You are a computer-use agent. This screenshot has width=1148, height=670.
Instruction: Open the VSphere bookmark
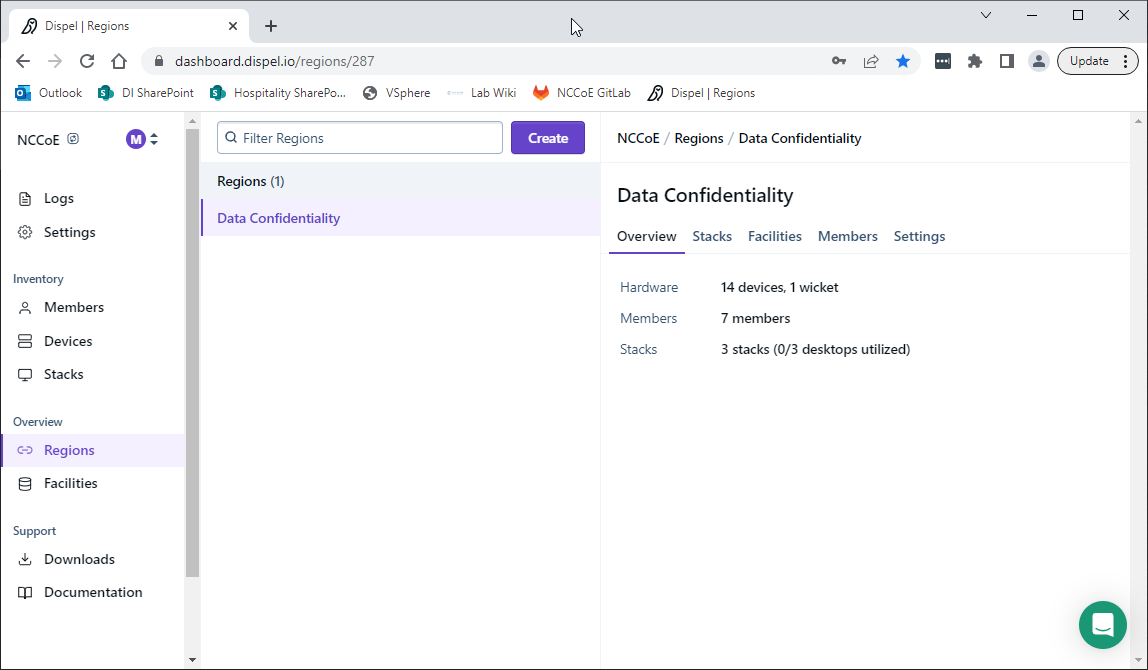396,93
